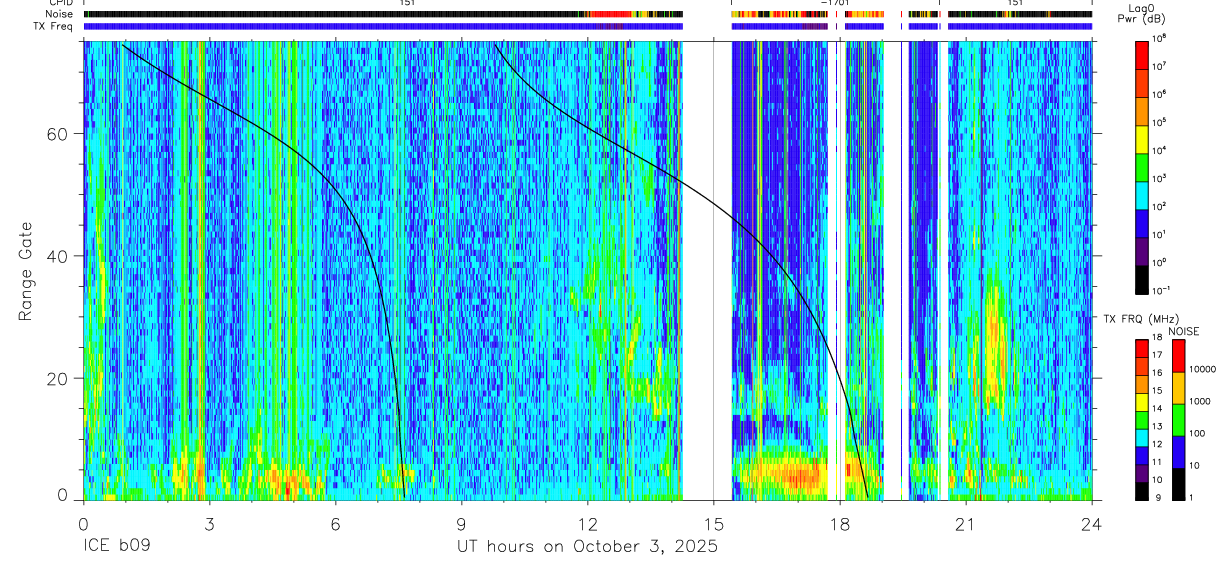This screenshot has height=567, width=1228.
Task: Select the green band of the NOISE colorbar
Action: 1178,419
